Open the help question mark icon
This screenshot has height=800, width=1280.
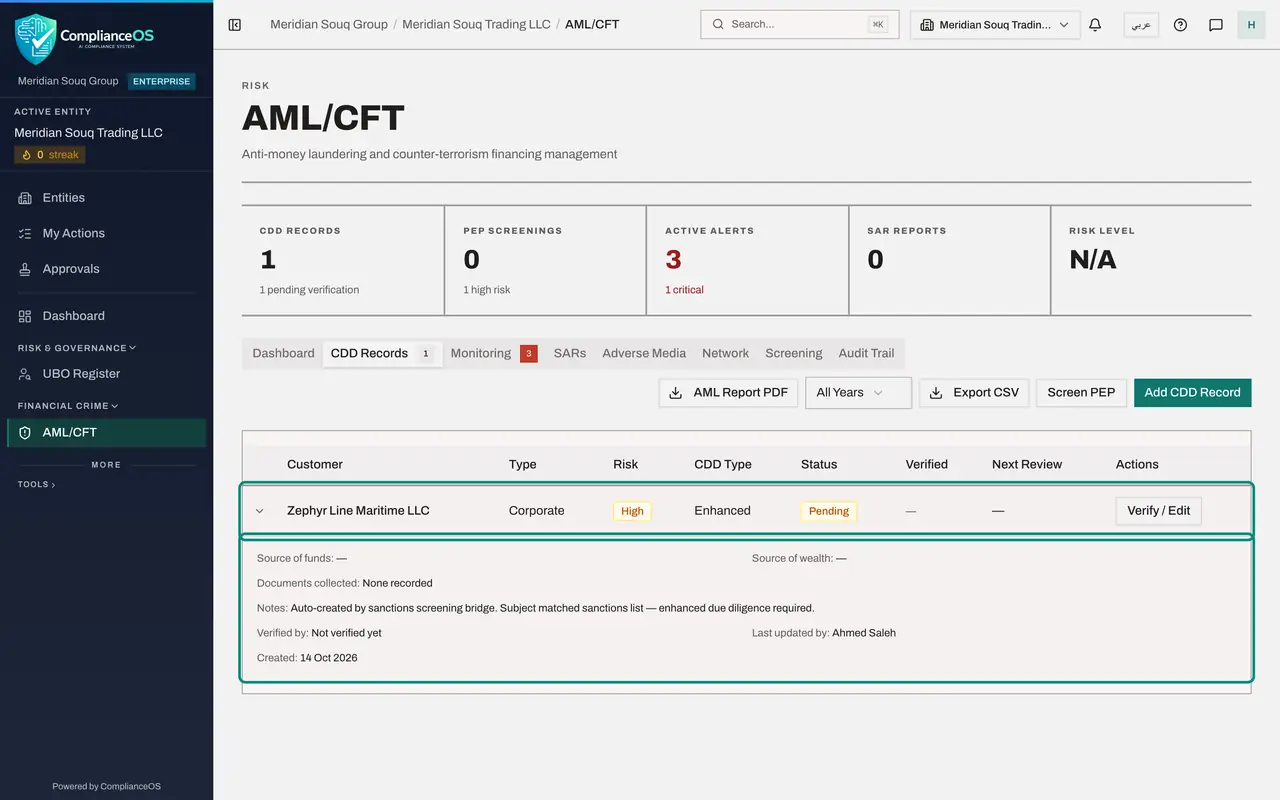(1180, 25)
